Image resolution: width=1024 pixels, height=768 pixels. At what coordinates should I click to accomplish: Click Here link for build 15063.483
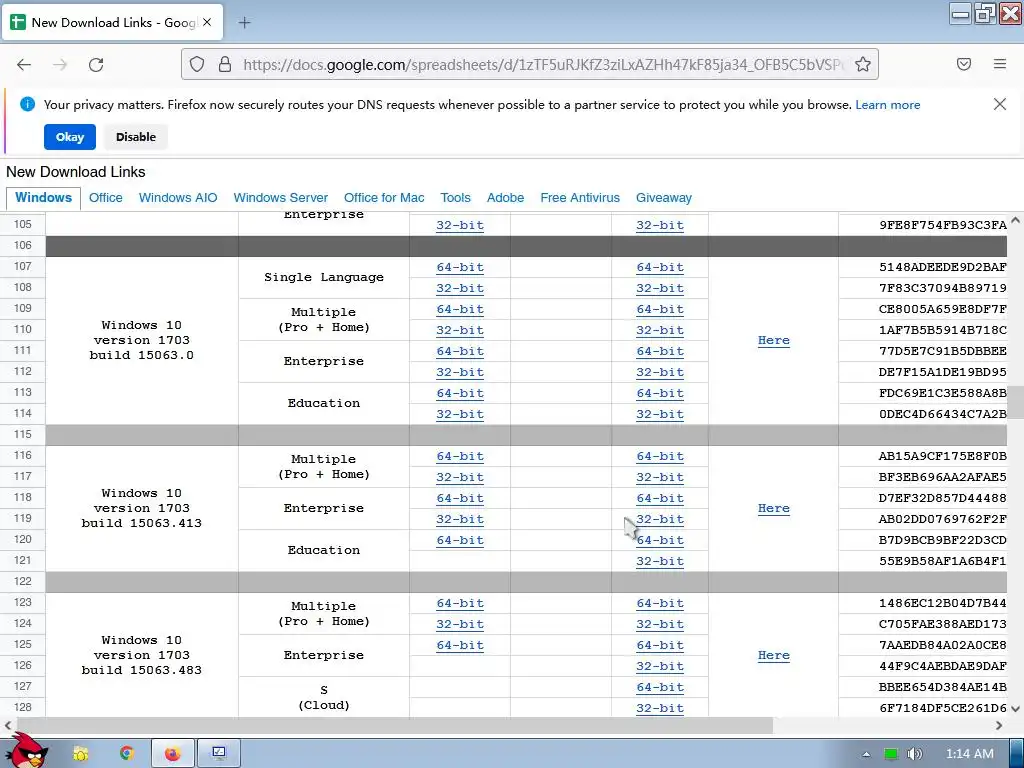click(x=774, y=655)
